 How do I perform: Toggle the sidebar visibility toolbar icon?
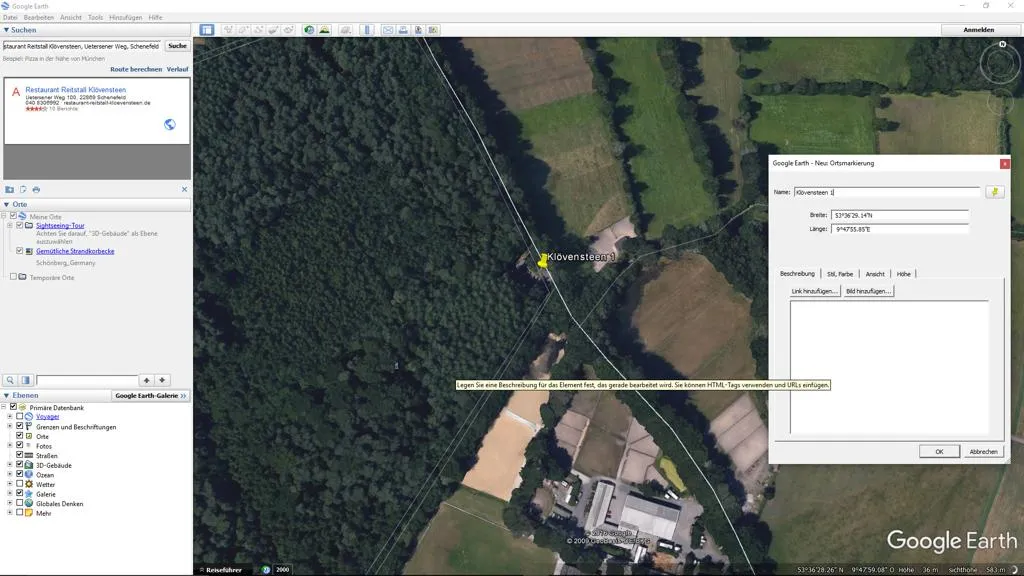tap(207, 30)
